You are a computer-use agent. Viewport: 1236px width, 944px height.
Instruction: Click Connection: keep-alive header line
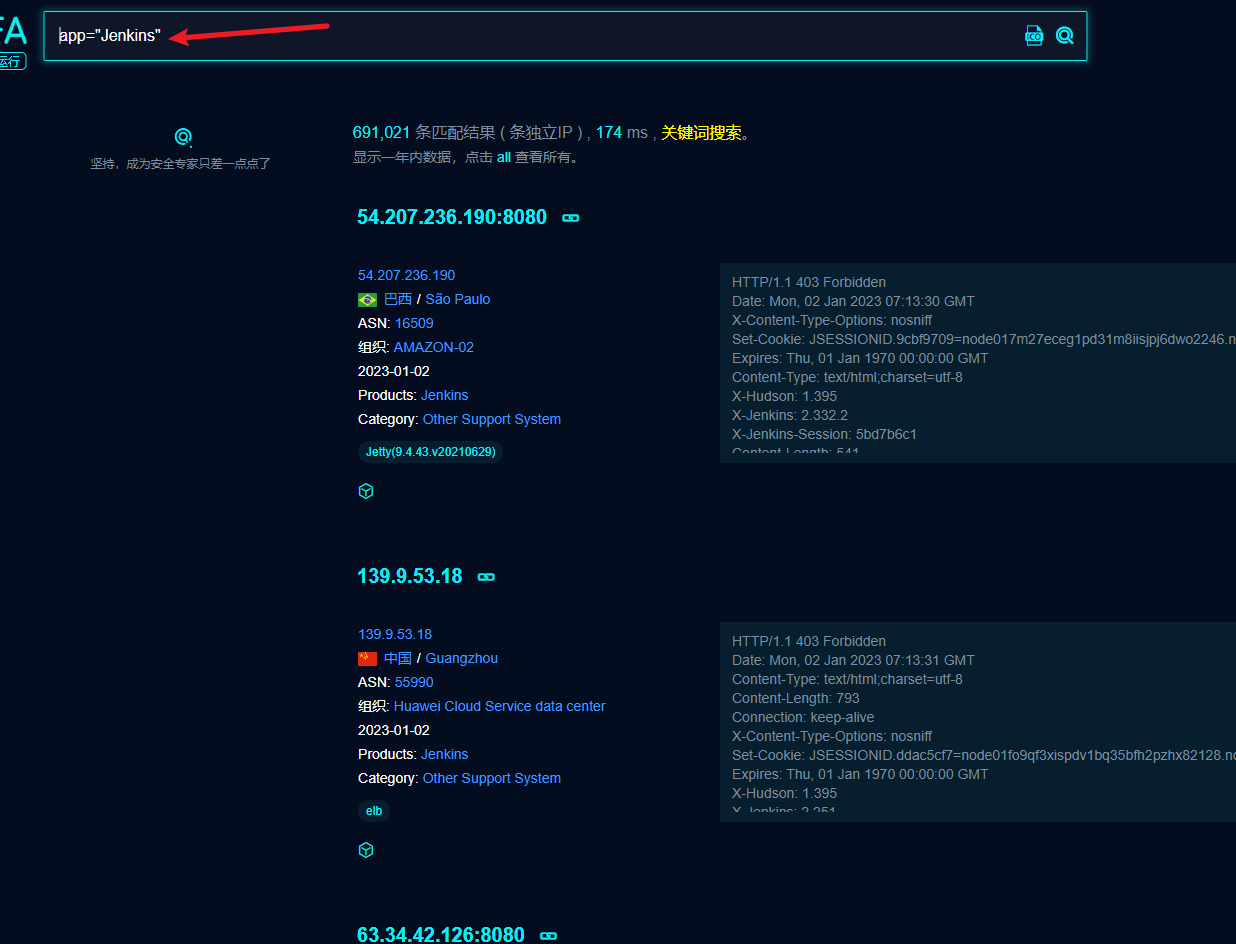tap(803, 717)
